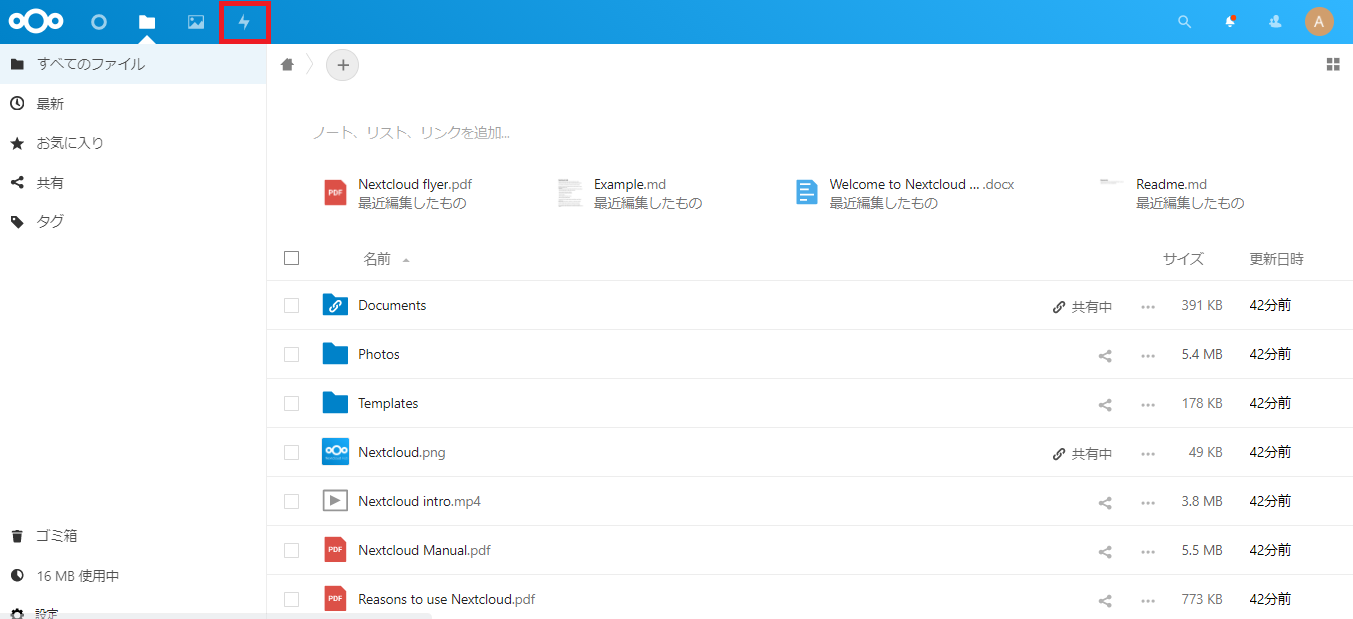Check the Documents row checkbox
Viewport: 1353px width, 619px height.
click(x=292, y=306)
